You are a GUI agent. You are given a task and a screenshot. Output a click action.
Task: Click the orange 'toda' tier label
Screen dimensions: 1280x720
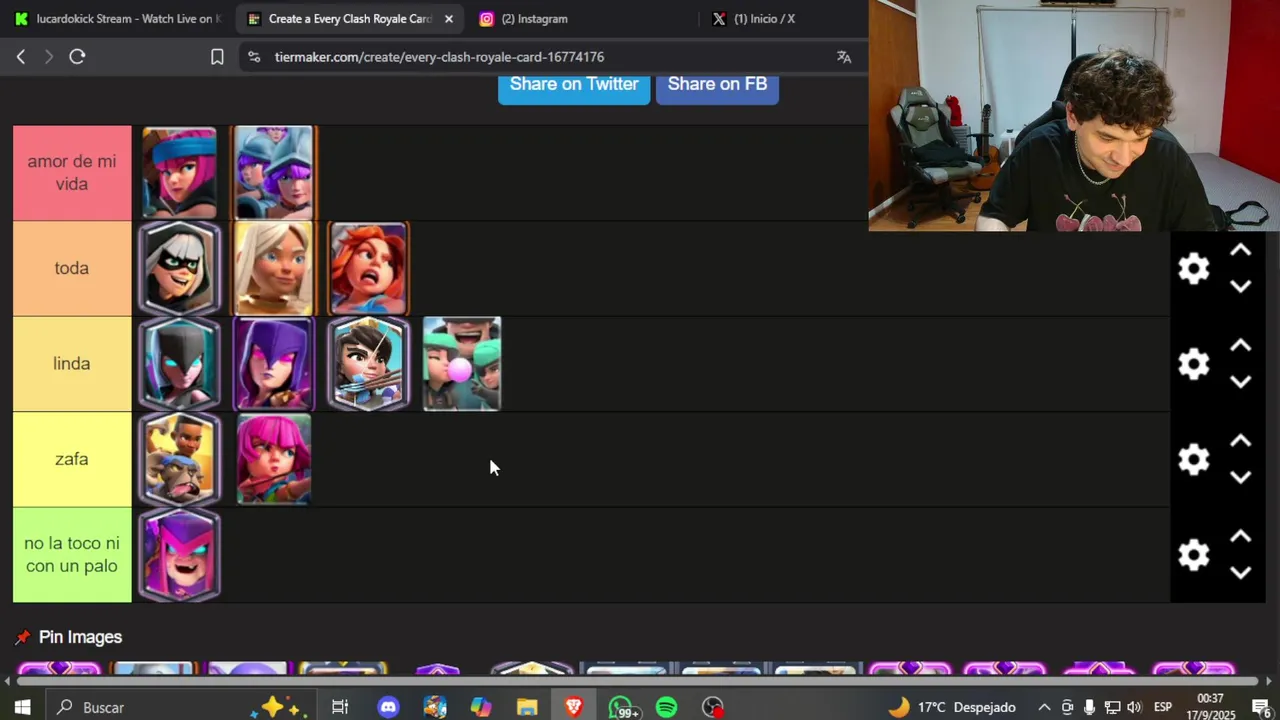point(72,268)
